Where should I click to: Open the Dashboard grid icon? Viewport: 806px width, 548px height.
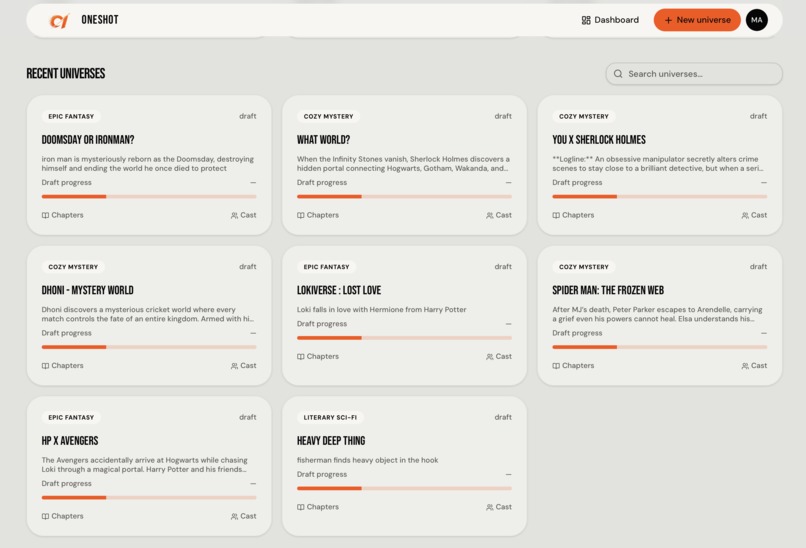coord(586,20)
